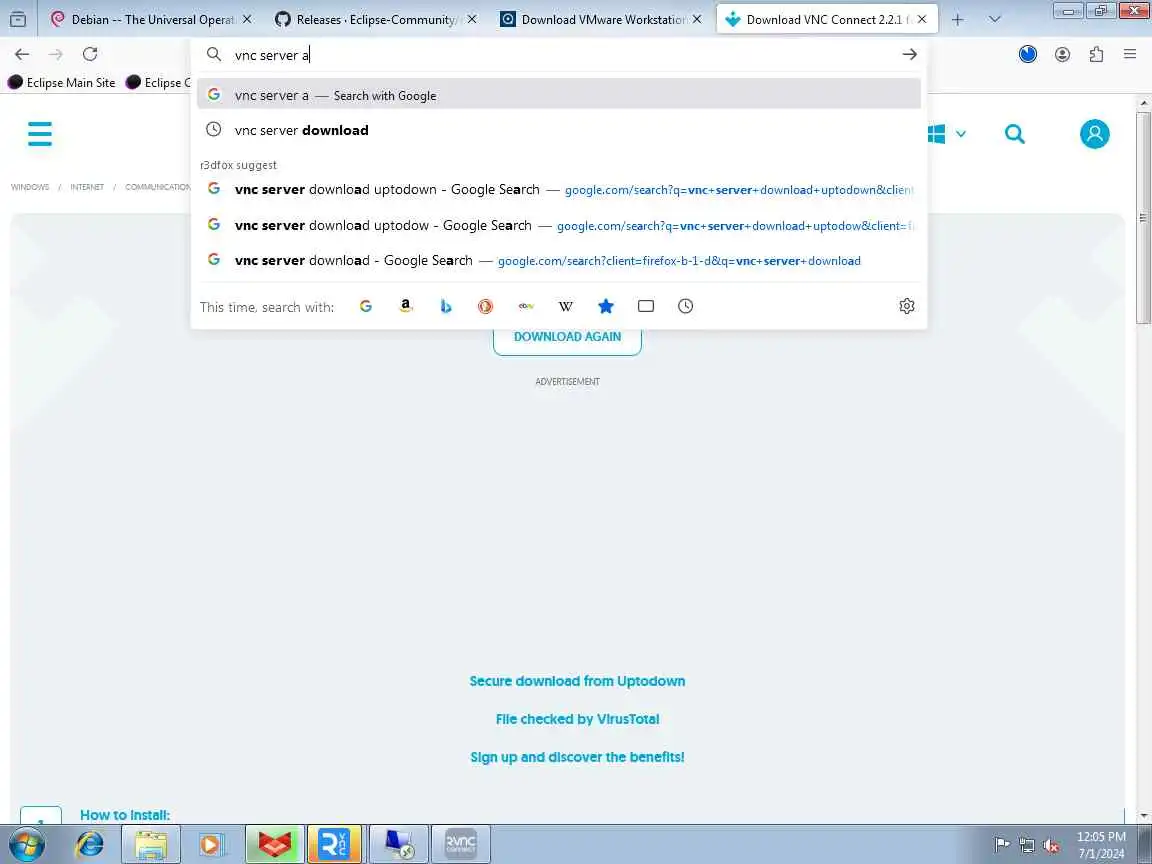Click the blue circular toolbar extension icon
1152x864 pixels.
(1028, 54)
